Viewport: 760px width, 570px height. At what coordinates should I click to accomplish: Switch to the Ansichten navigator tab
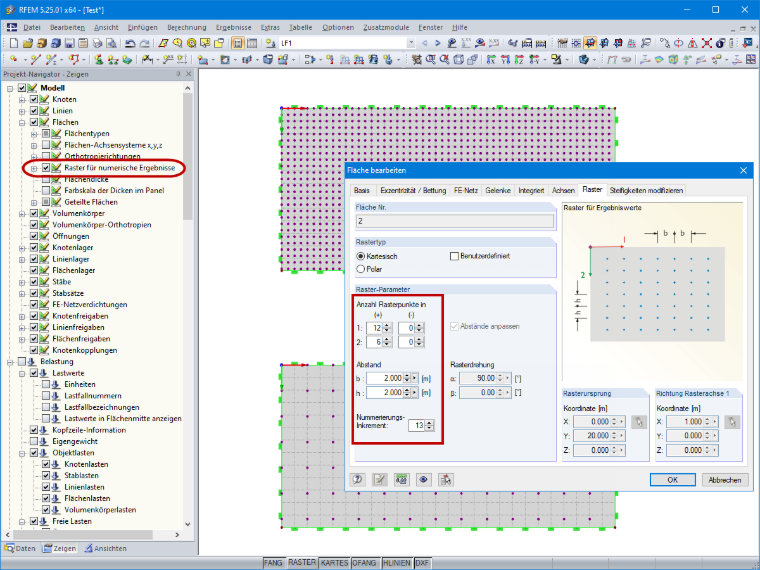pyautogui.click(x=105, y=548)
